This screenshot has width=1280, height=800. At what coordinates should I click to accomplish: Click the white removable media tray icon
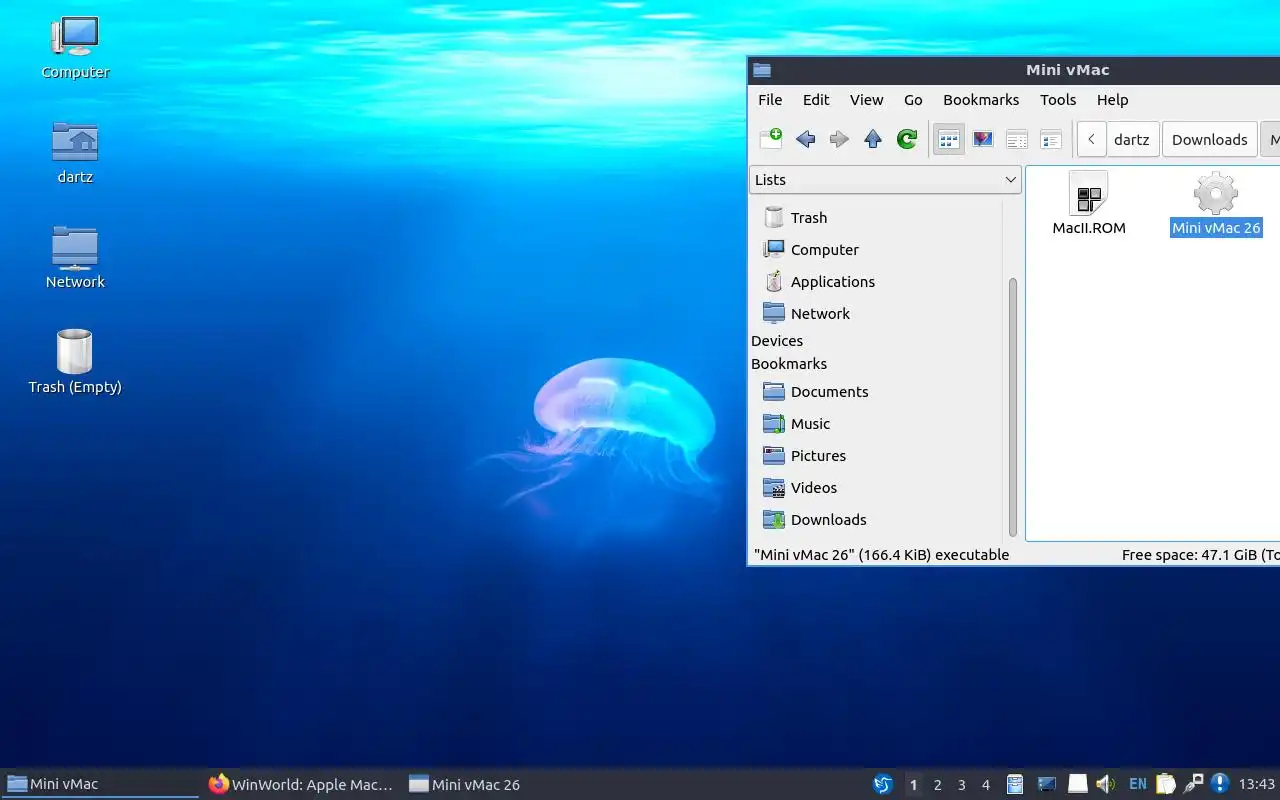[x=1078, y=784]
